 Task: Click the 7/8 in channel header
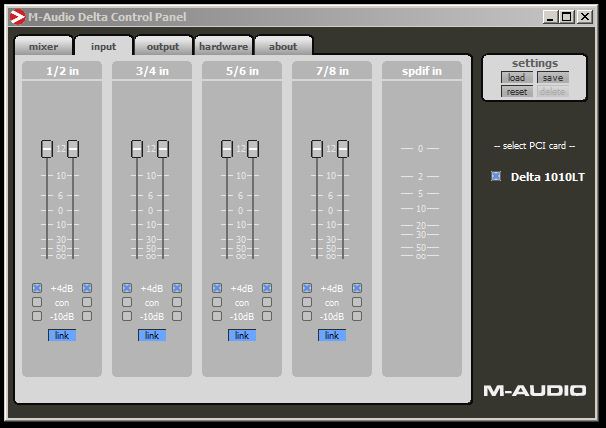(332, 71)
